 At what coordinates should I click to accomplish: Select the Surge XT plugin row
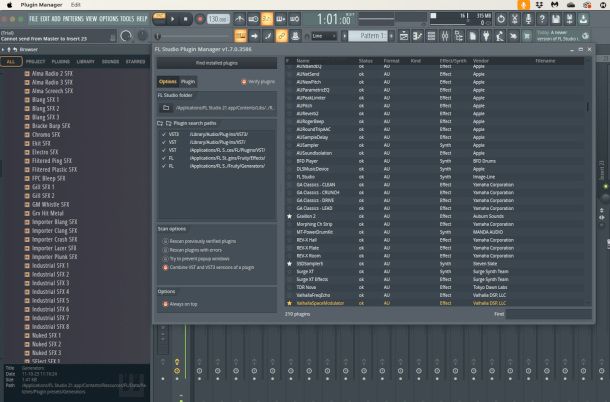(435, 271)
